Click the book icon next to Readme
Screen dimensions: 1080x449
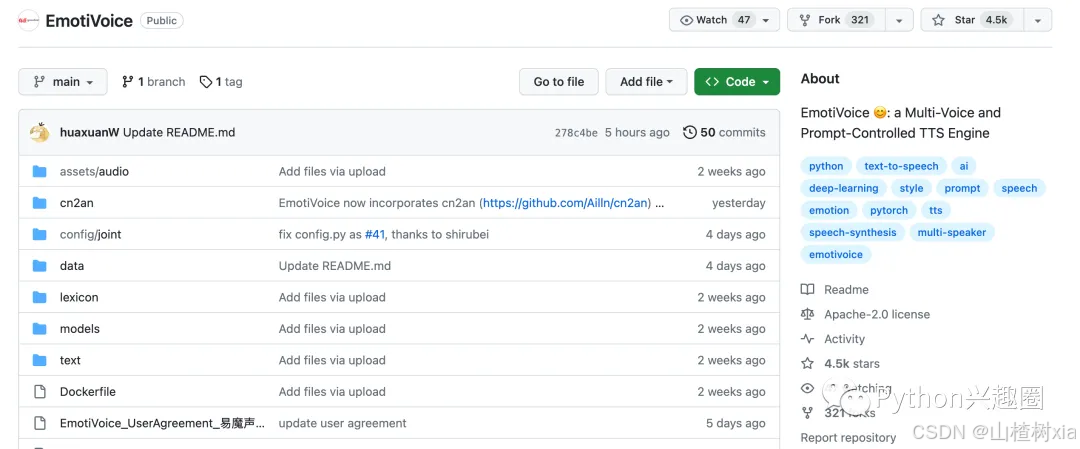[807, 290]
